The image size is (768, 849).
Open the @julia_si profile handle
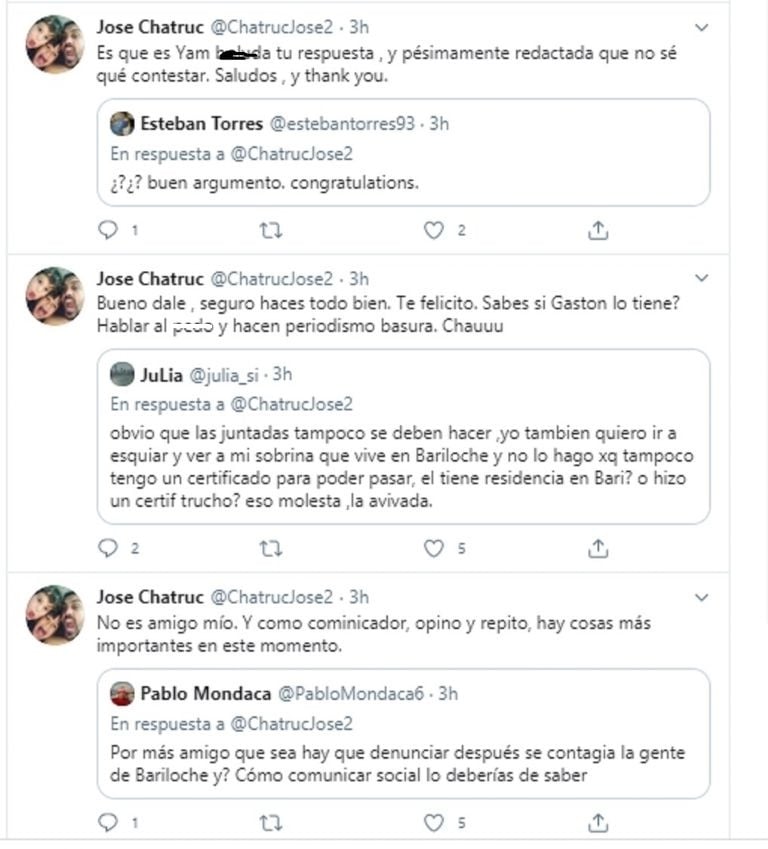tap(224, 375)
